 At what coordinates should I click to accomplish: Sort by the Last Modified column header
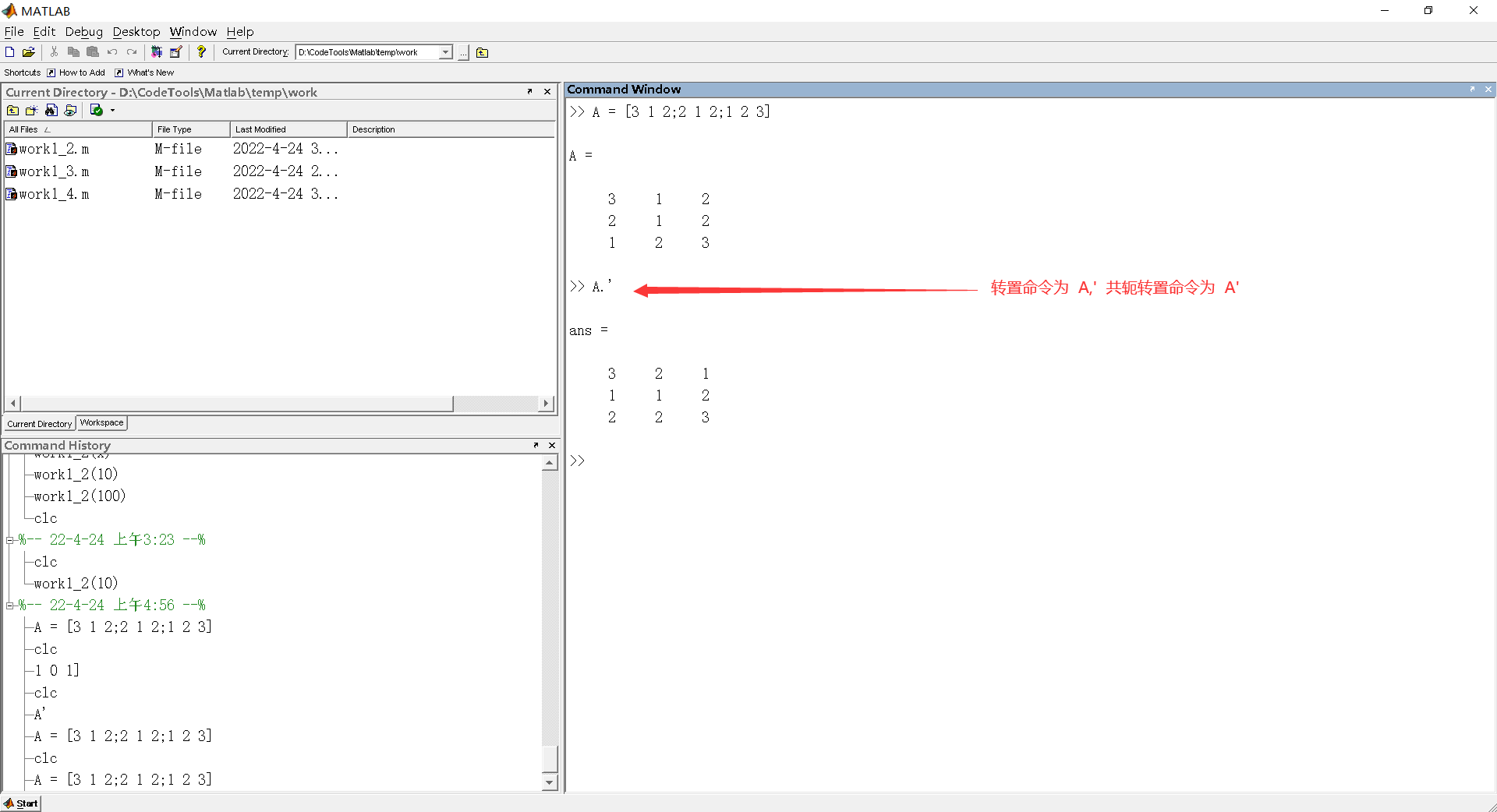coord(288,129)
